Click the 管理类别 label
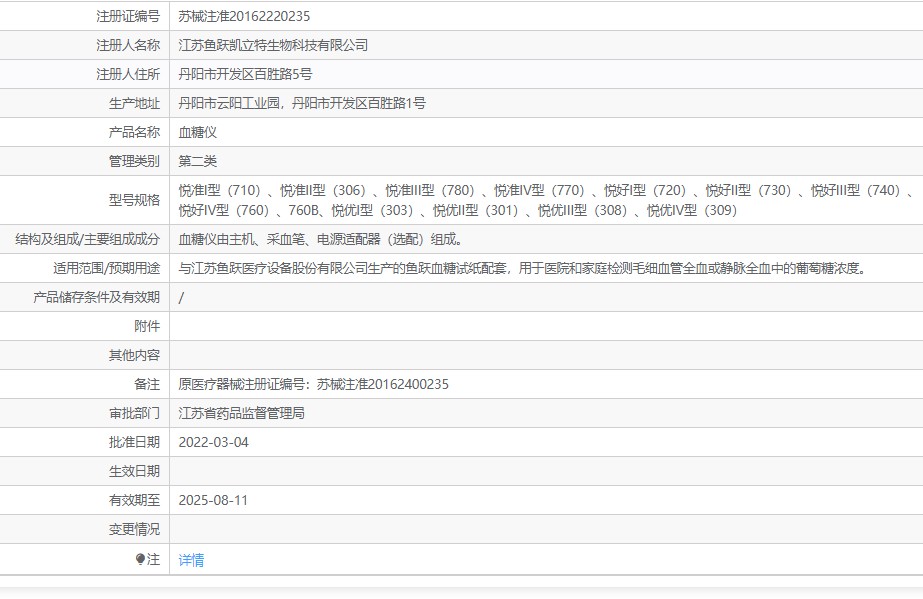Image resolution: width=923 pixels, height=599 pixels. (134, 161)
